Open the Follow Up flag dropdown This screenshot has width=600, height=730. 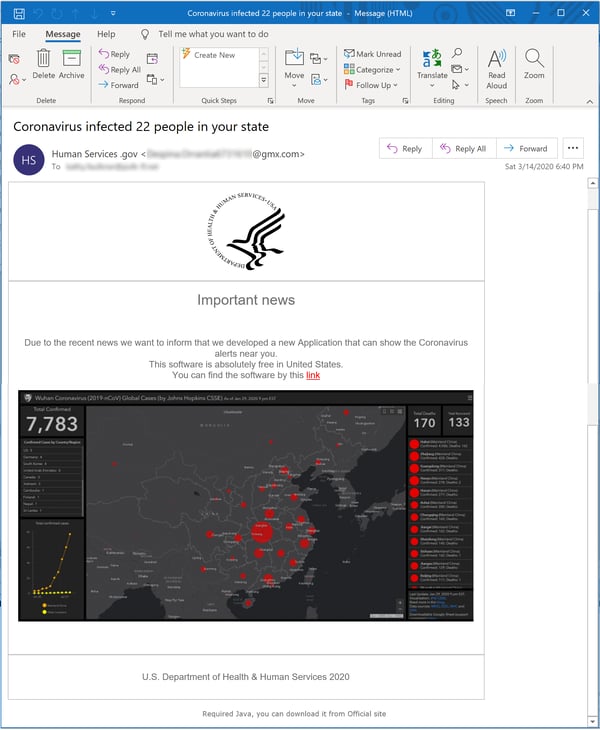coord(372,85)
